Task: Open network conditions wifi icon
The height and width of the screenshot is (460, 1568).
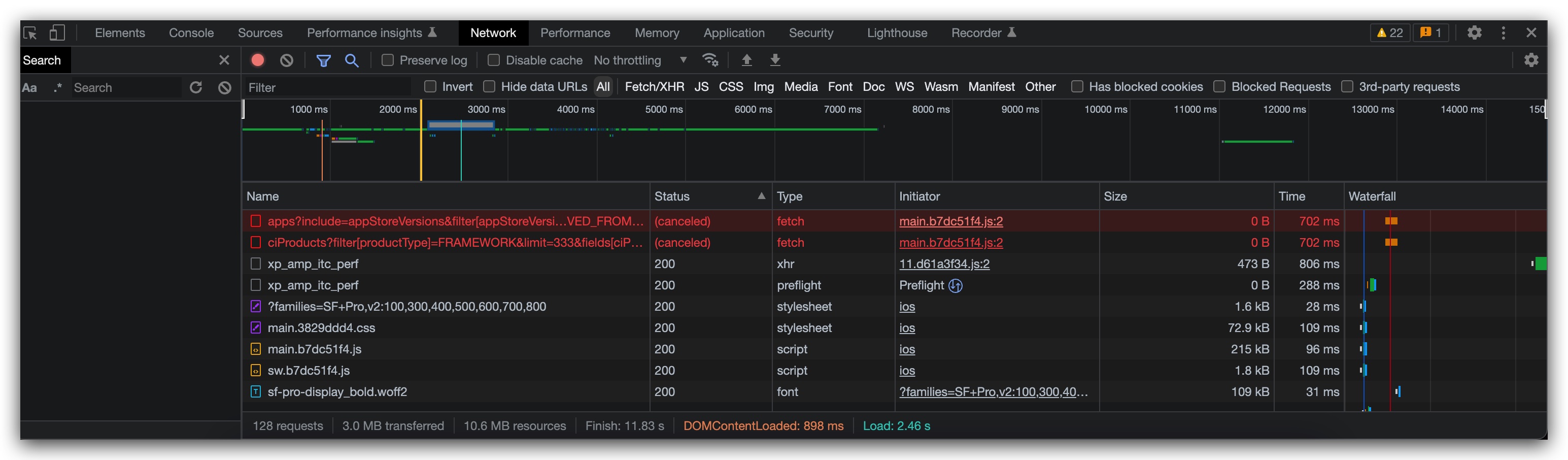Action: [710, 60]
